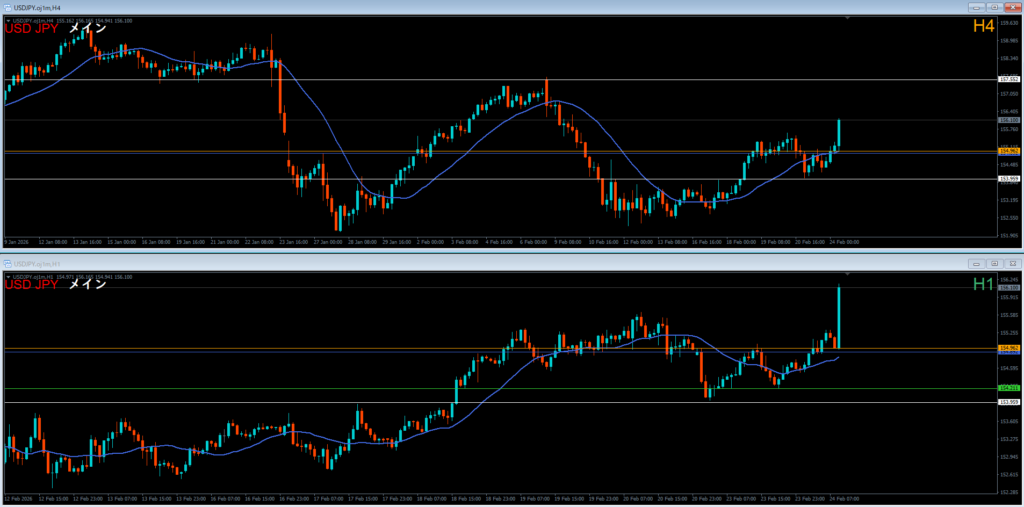Click the メイン label on H1 chart
This screenshot has height=507, width=1024.
point(87,285)
